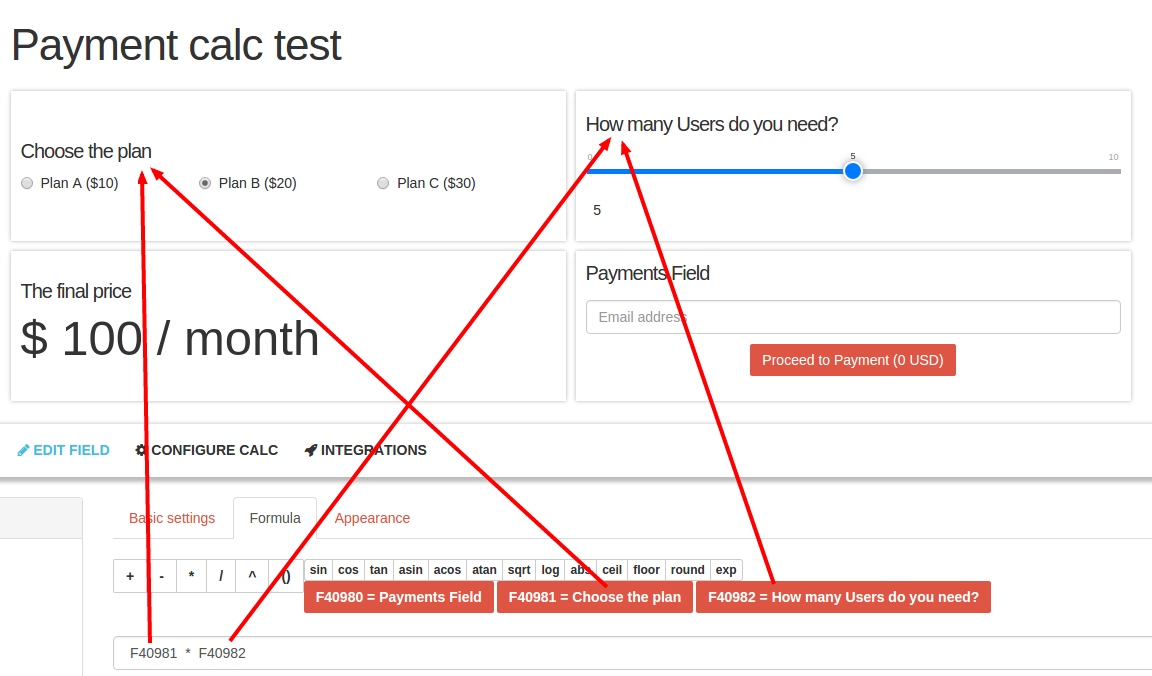Insert the sqrt function
The height and width of the screenshot is (676, 1152).
519,569
